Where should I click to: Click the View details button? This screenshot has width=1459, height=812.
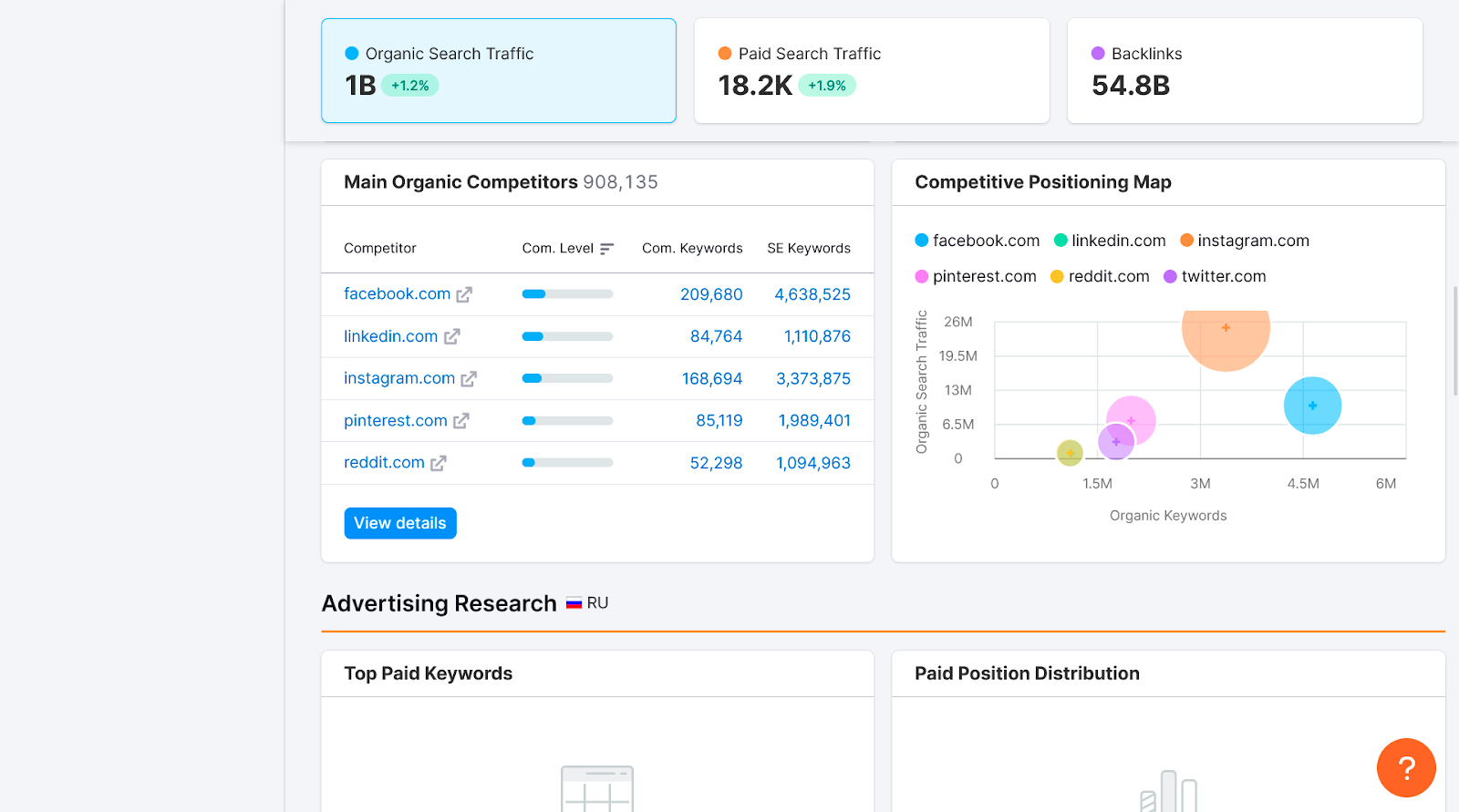tap(400, 523)
